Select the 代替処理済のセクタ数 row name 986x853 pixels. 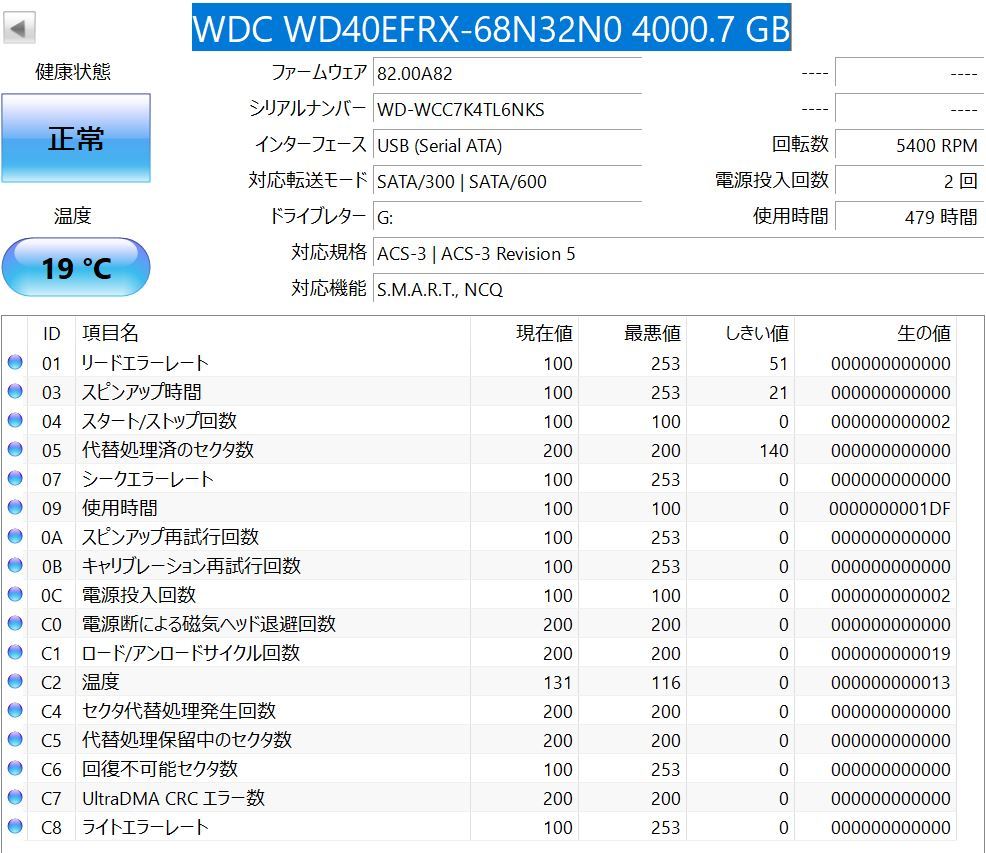point(168,450)
